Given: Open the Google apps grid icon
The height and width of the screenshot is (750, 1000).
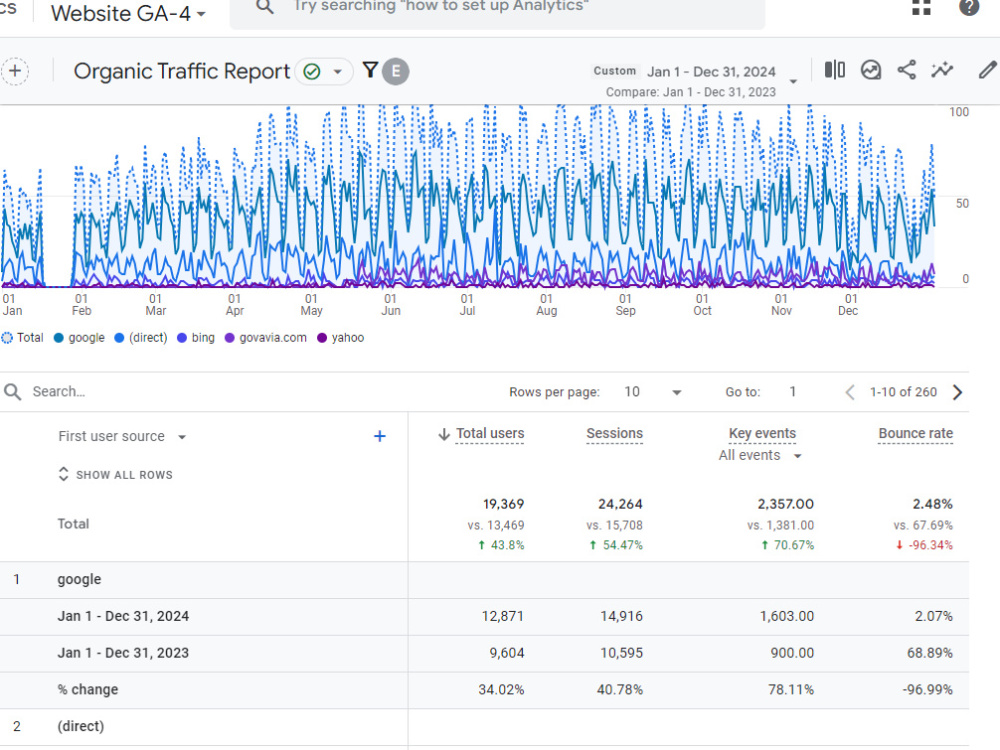Looking at the screenshot, I should (922, 6).
